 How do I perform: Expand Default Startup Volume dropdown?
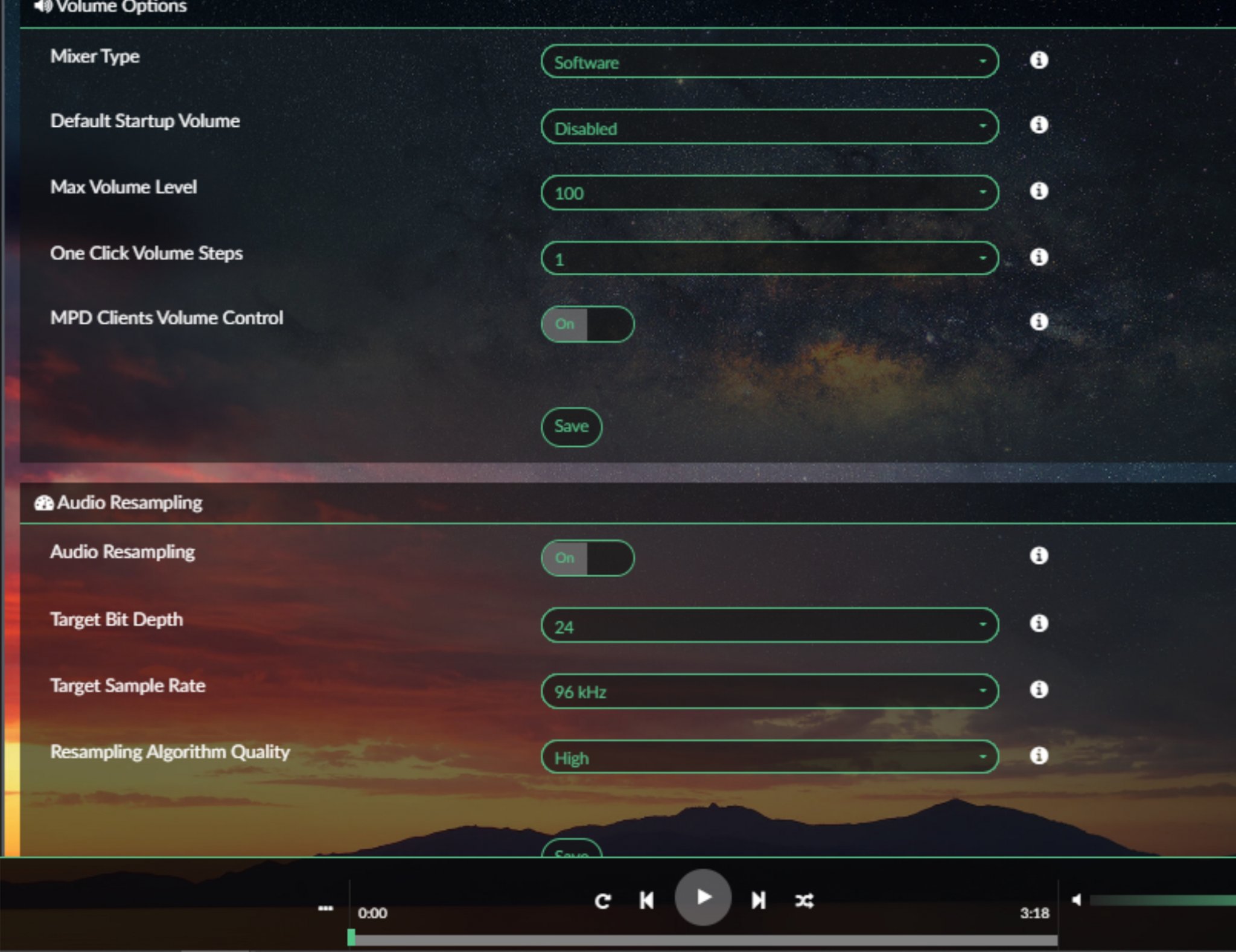point(769,126)
